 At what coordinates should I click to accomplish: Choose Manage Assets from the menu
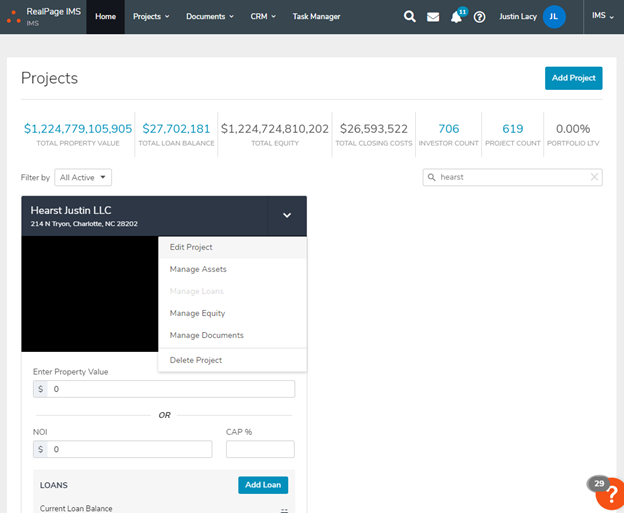pos(198,269)
